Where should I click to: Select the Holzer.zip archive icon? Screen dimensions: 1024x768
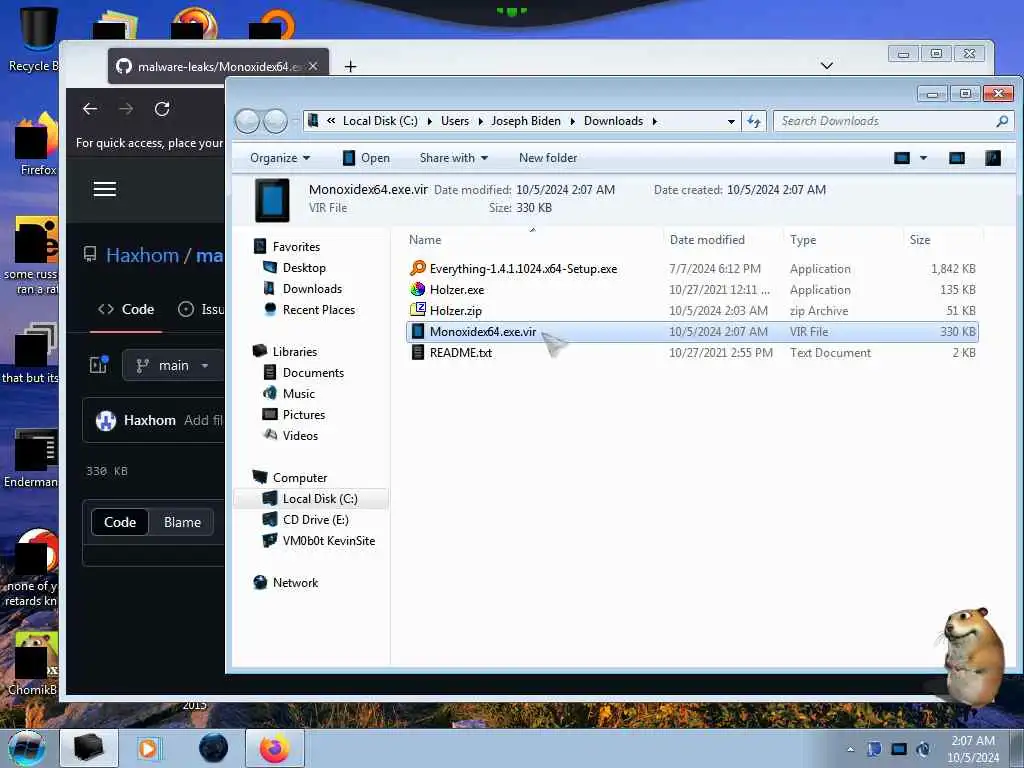coord(418,310)
